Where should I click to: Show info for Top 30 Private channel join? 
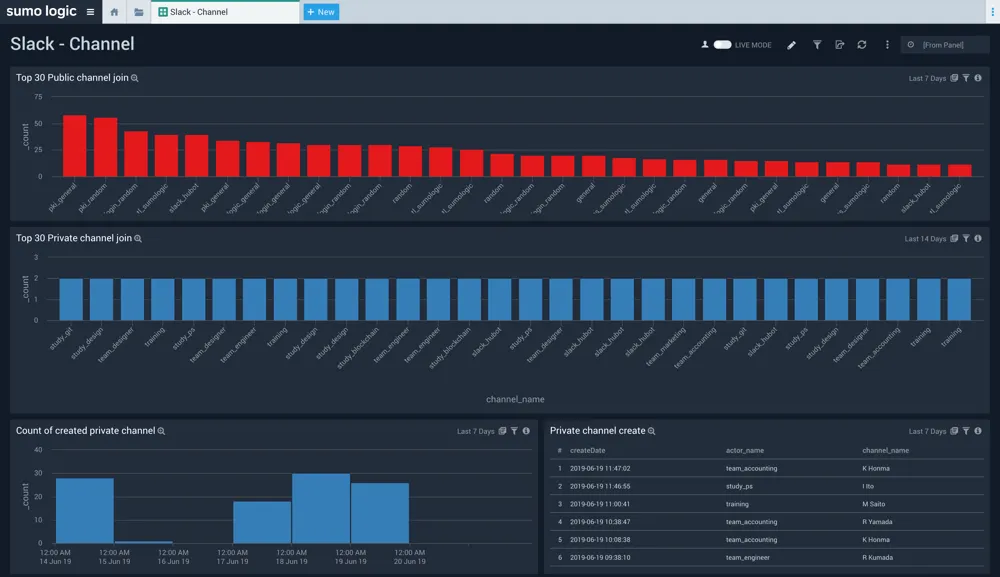978,238
